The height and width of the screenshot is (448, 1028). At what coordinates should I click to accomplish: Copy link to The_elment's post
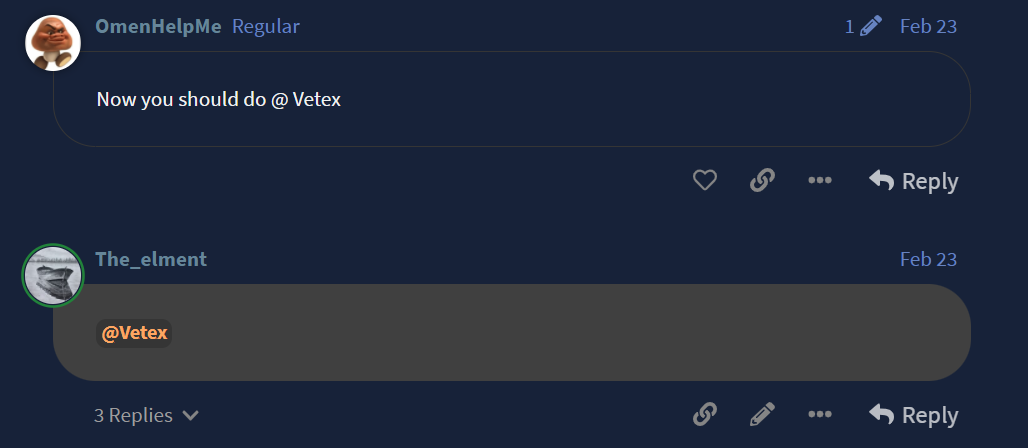click(705, 414)
